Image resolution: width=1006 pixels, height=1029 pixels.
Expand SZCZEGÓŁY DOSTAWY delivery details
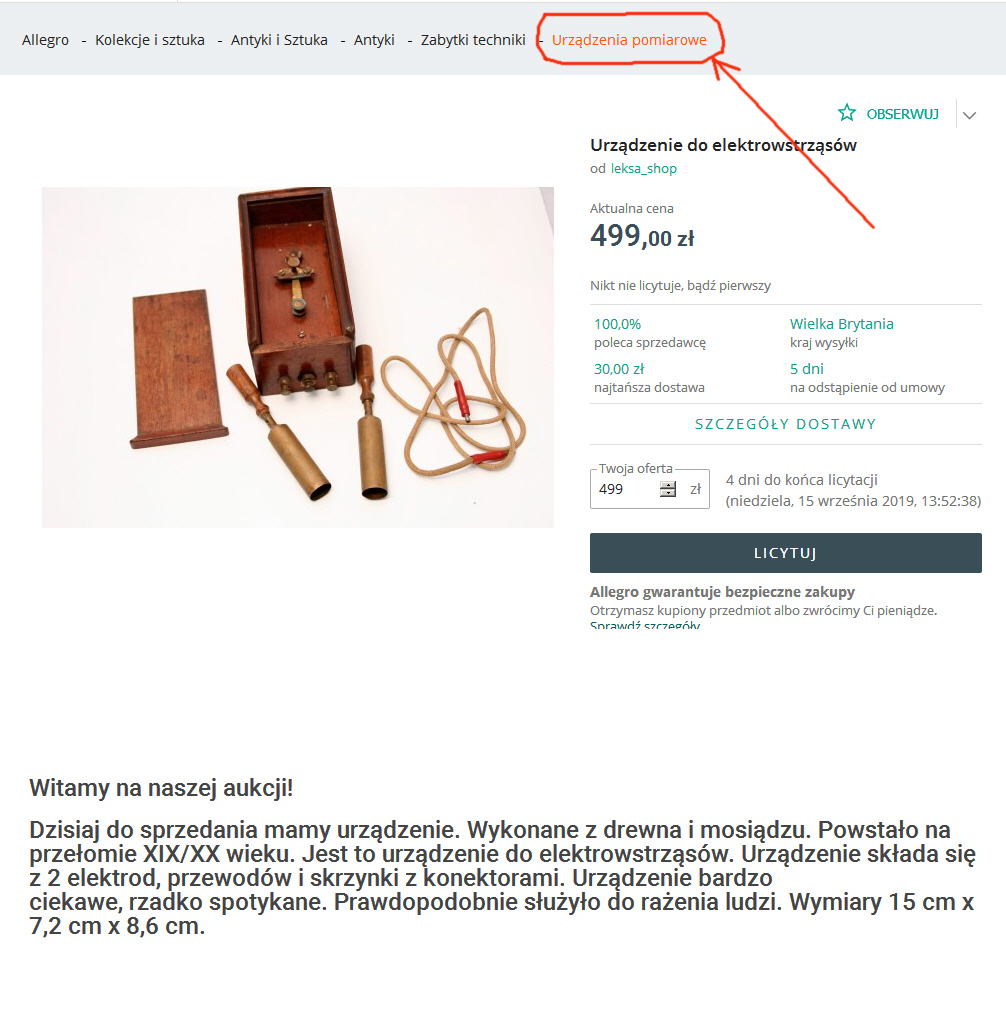(786, 424)
